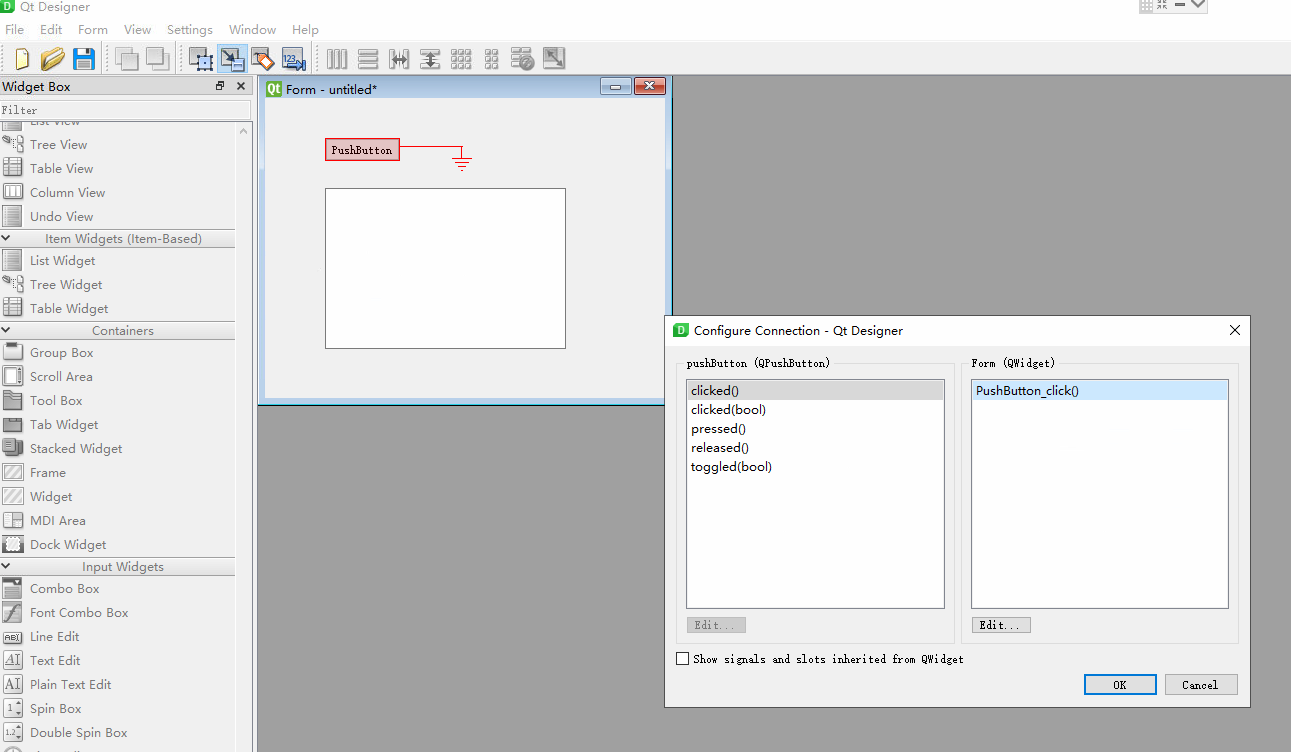Pick Table Widget in Widget Box
The image size is (1291, 752).
[69, 309]
